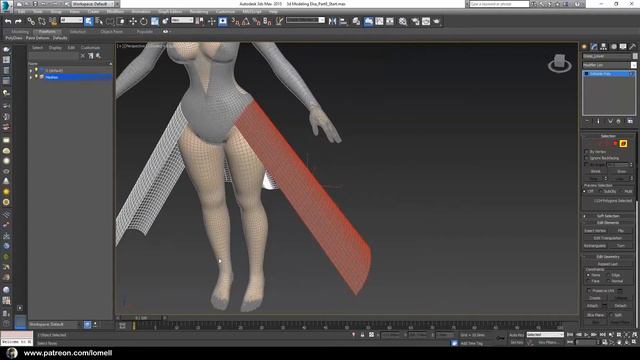Toggle the Percent Snap icon

[256, 21]
